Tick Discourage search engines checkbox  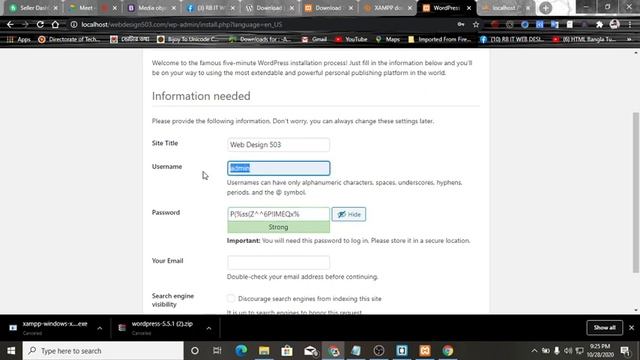(x=231, y=298)
